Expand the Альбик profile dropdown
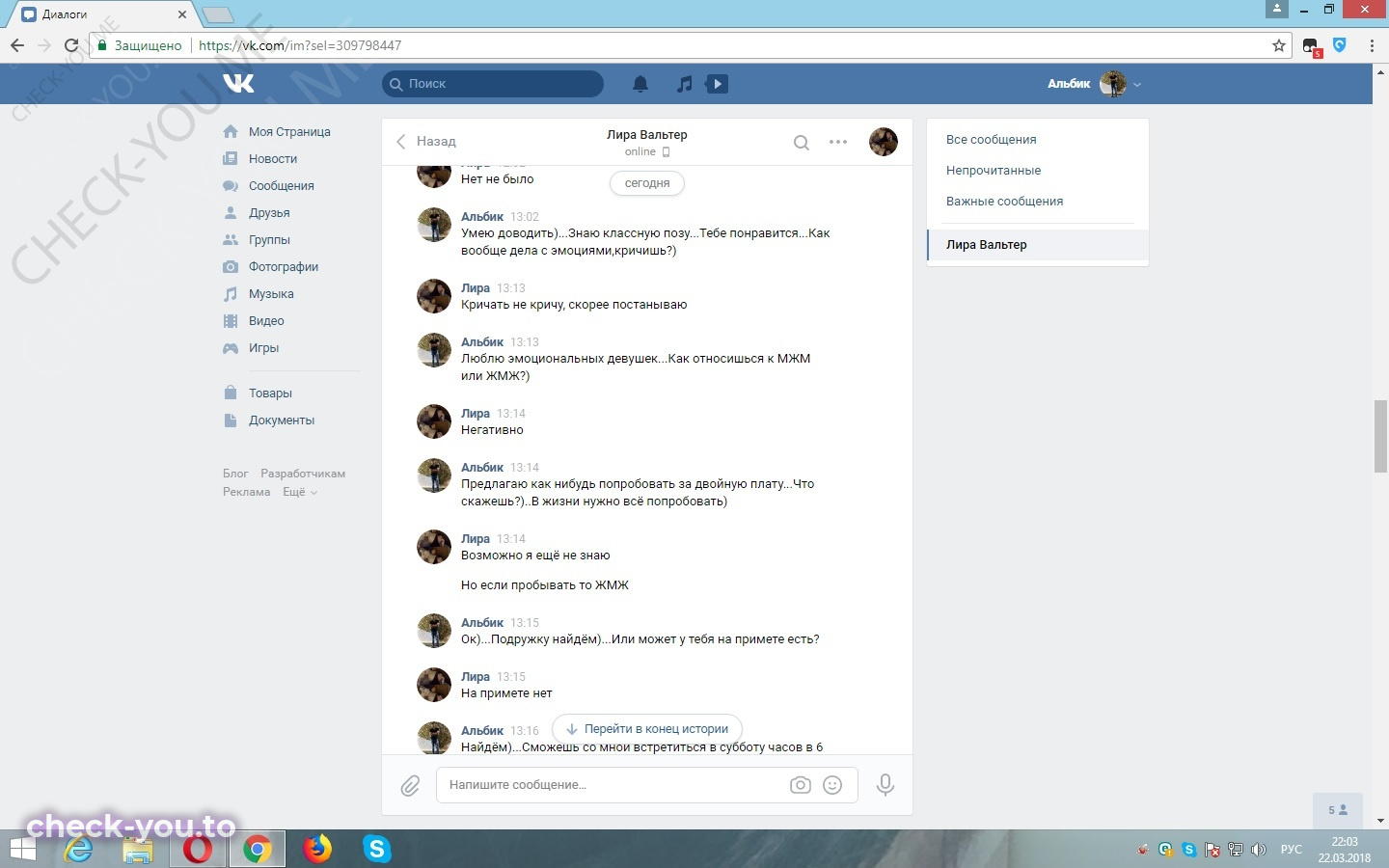The width and height of the screenshot is (1389, 868). [1137, 85]
